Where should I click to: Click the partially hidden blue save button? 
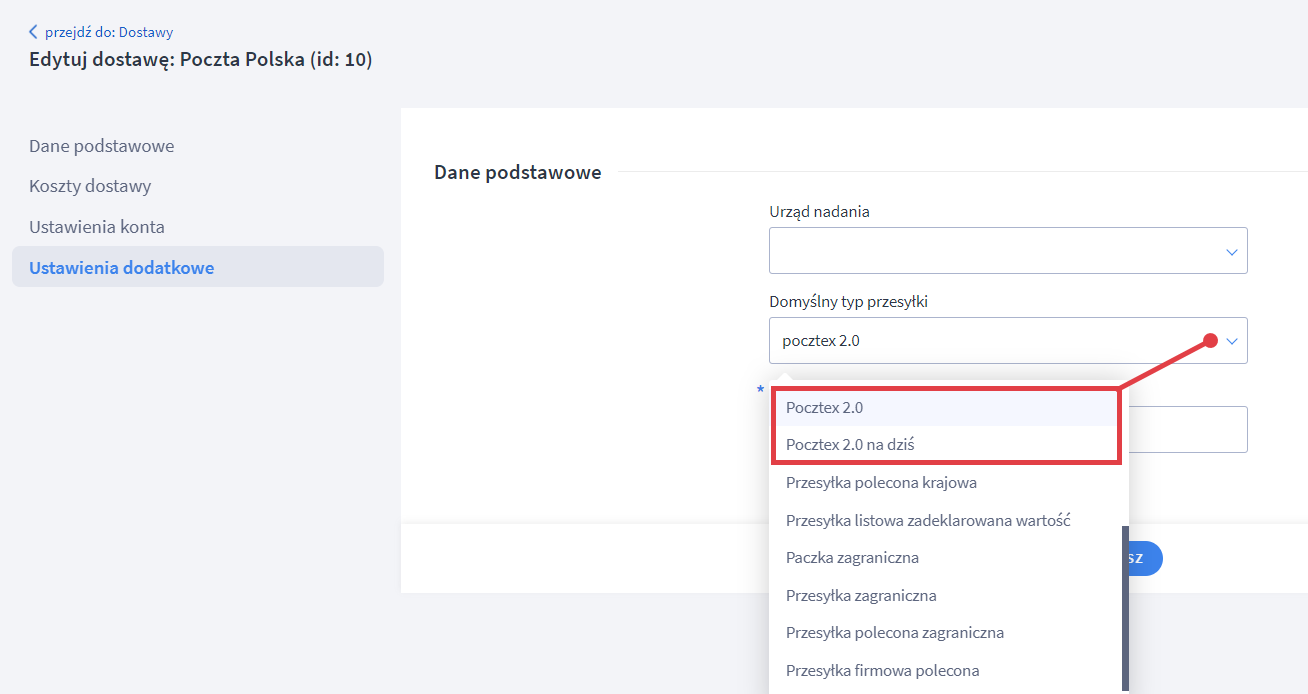pos(1146,558)
